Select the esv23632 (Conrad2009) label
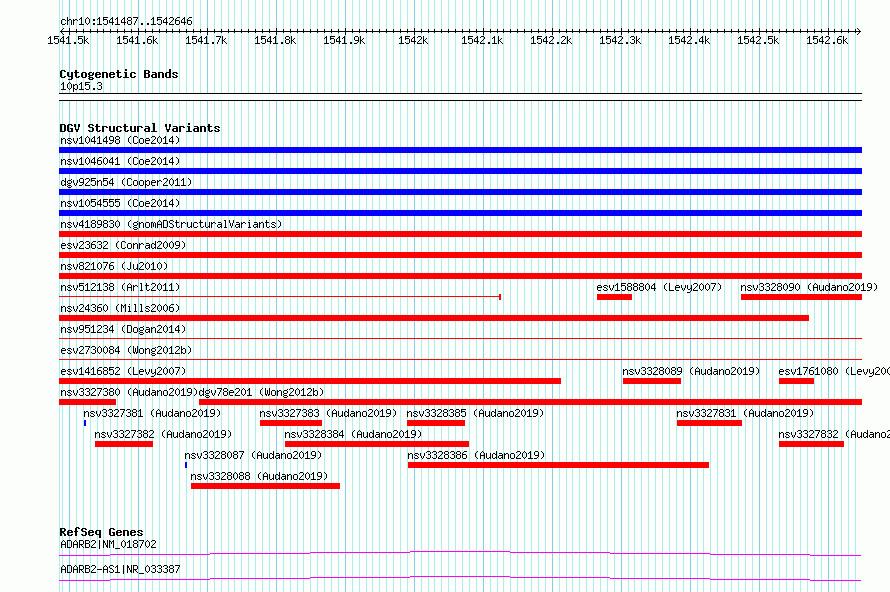The width and height of the screenshot is (890, 592). (x=123, y=245)
